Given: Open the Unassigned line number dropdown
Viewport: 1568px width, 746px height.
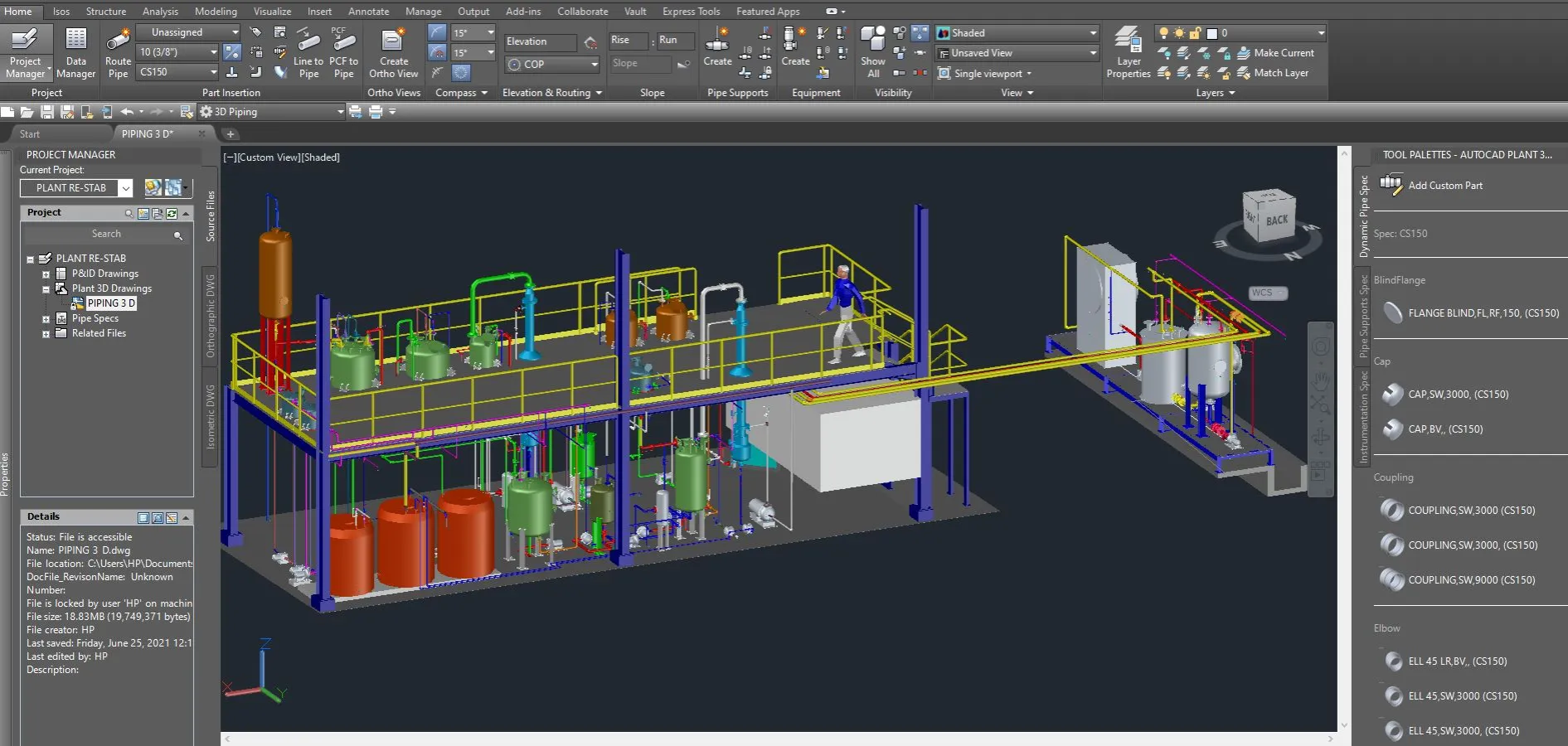Looking at the screenshot, I should click(188, 32).
